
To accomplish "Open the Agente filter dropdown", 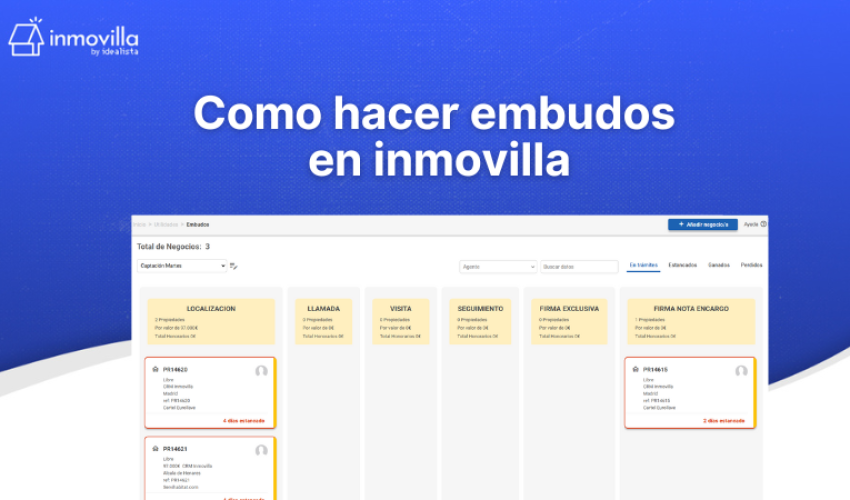I will click(x=497, y=267).
